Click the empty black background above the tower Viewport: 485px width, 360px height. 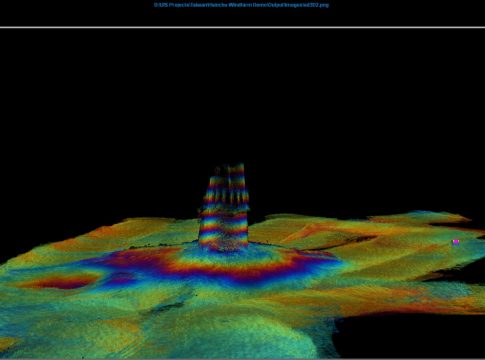pos(230,100)
